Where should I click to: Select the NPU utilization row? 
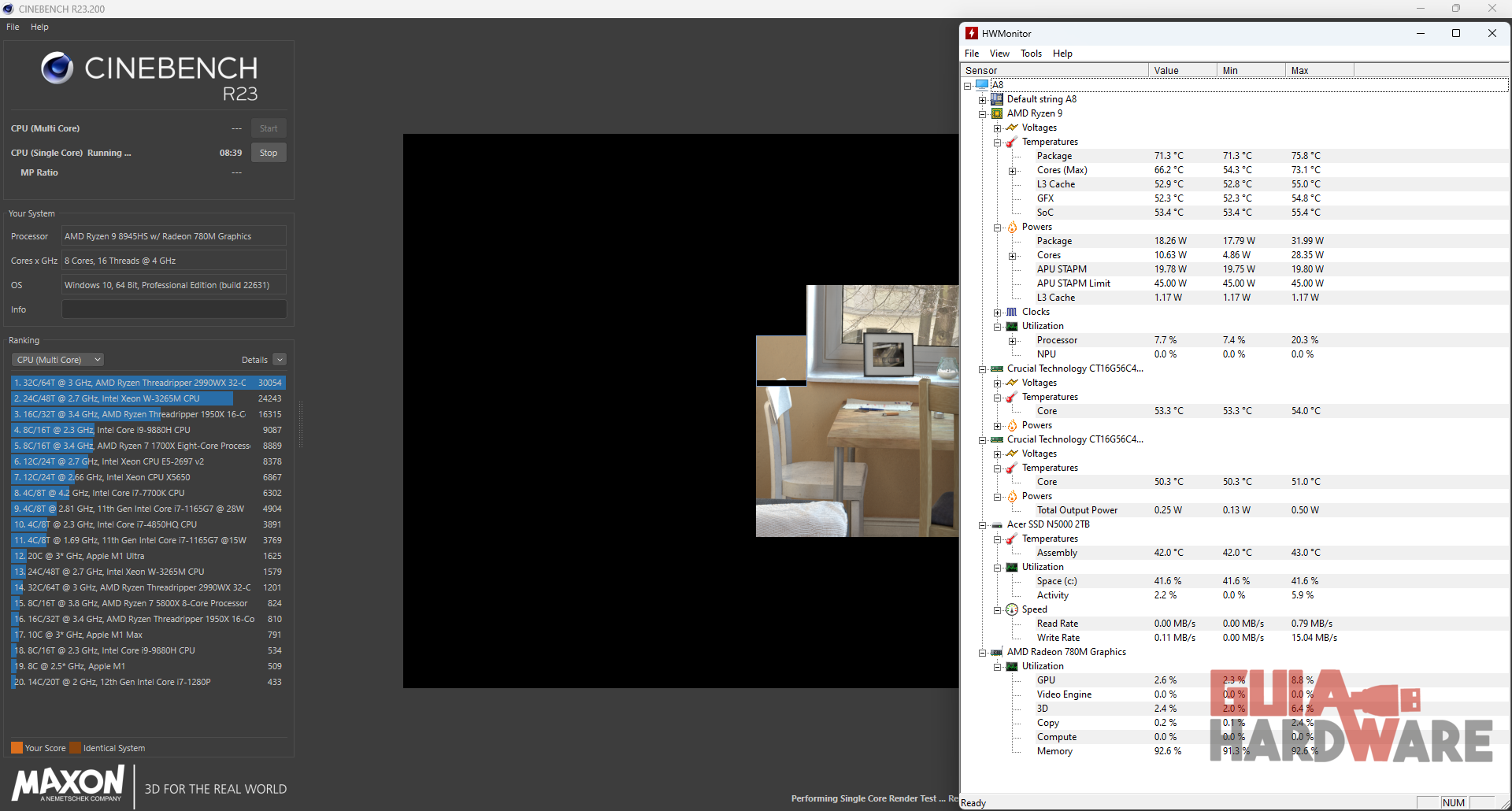(1235, 354)
